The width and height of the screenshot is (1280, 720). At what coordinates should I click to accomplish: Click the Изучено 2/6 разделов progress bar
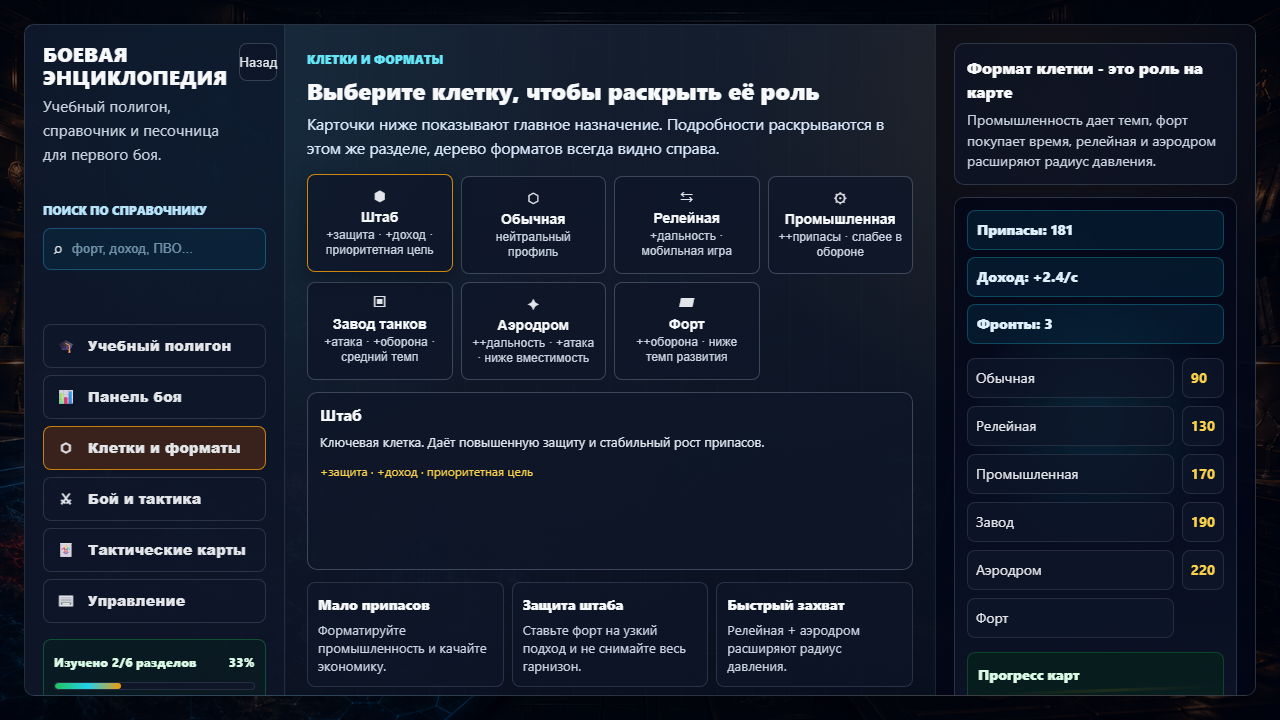coord(154,686)
